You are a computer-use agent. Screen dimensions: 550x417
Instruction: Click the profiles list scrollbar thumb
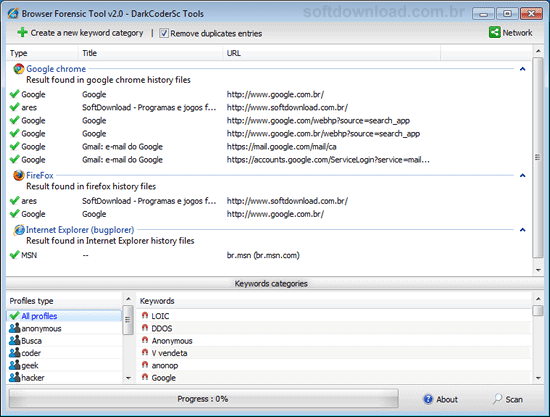128,320
